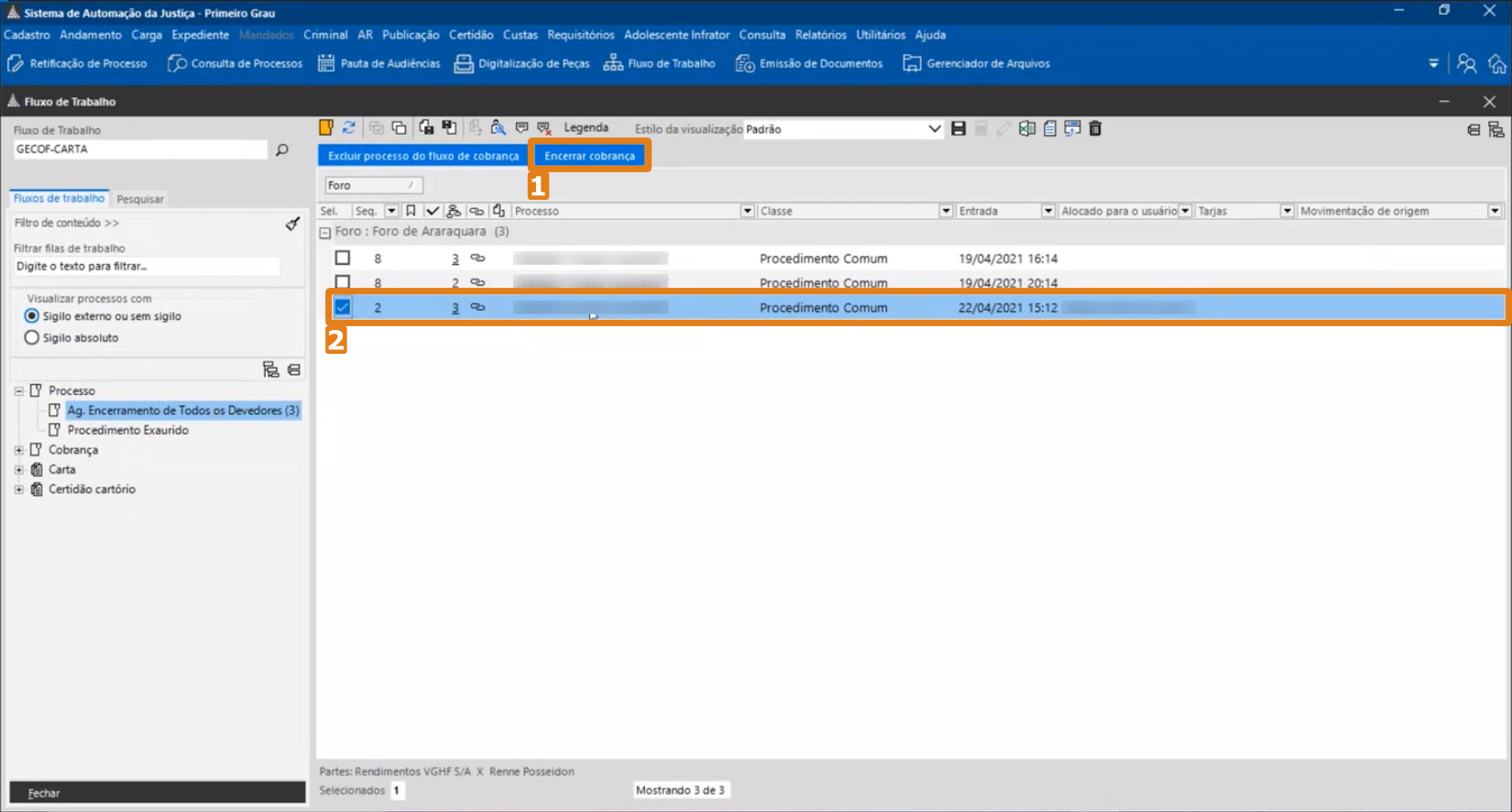Click the tree view icon at far right of toolbar
This screenshot has height=812, width=1512.
(1496, 129)
